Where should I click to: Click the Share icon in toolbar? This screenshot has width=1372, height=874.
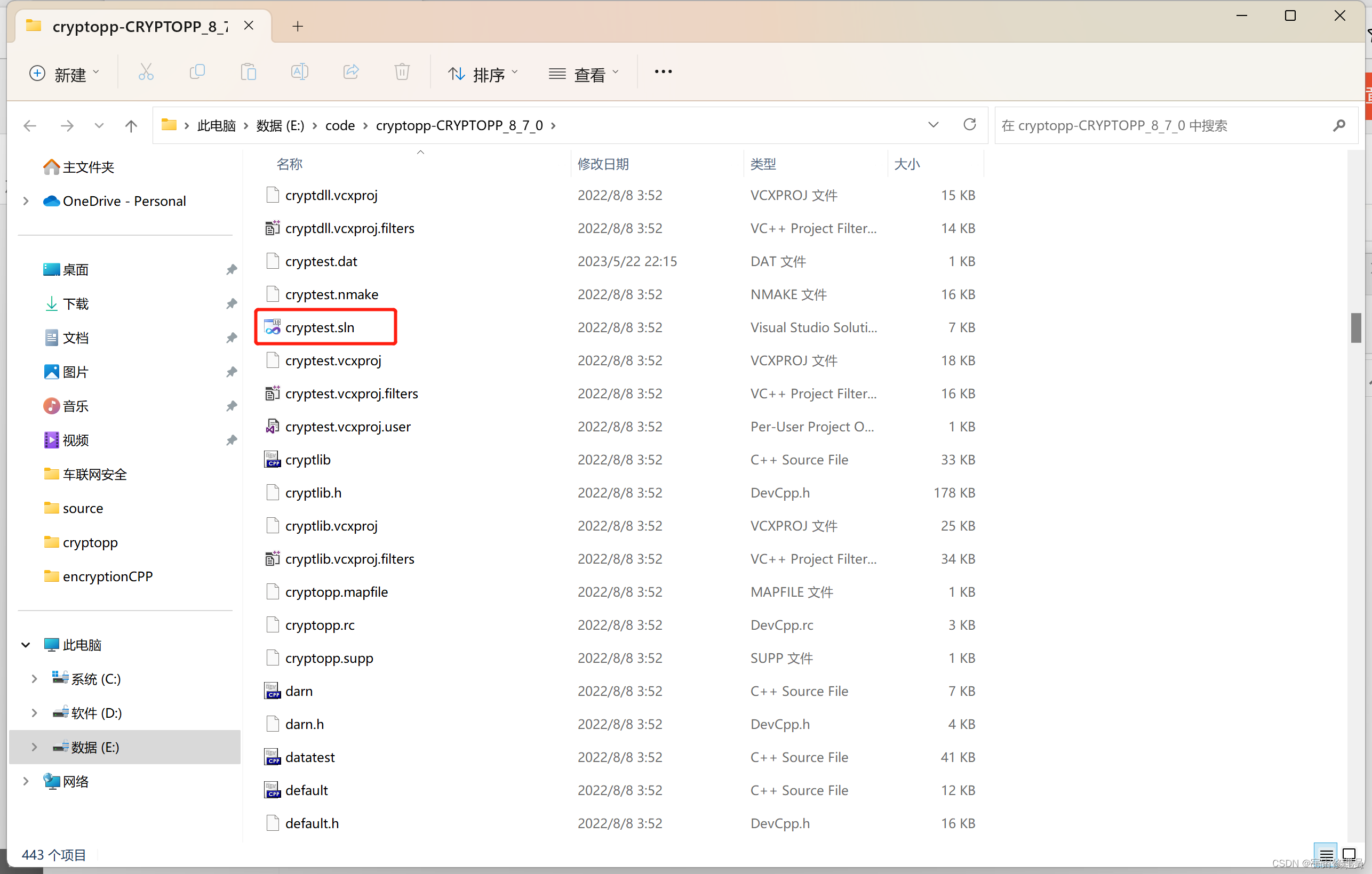point(351,73)
